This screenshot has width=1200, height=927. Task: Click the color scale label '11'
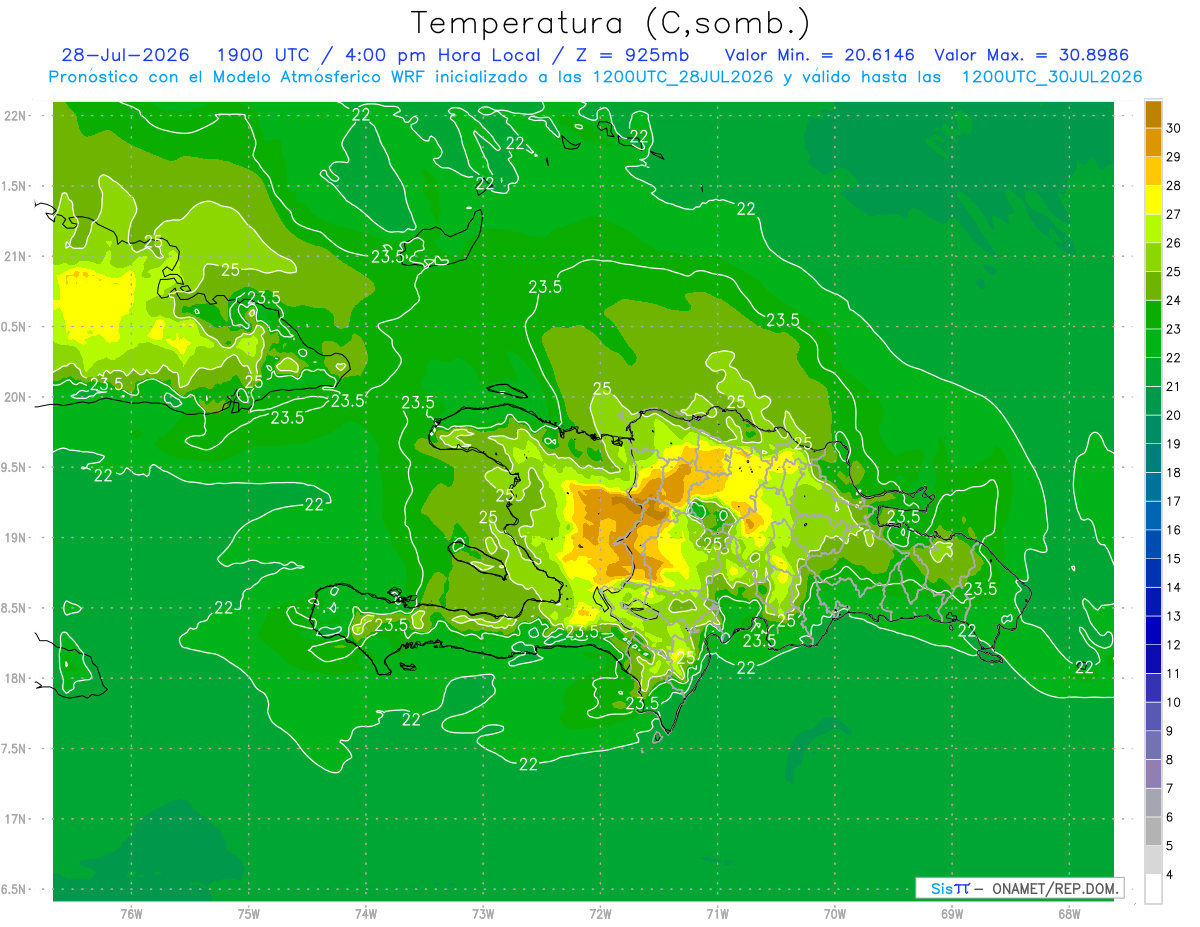1173,673
